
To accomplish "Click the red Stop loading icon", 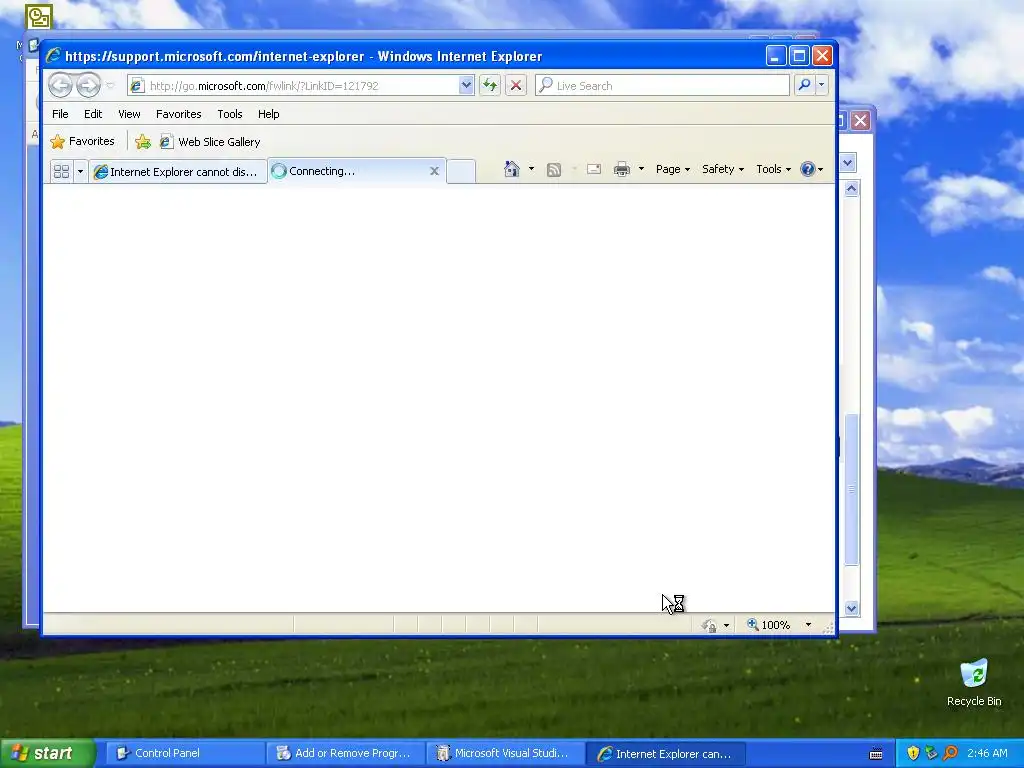I will tap(516, 85).
